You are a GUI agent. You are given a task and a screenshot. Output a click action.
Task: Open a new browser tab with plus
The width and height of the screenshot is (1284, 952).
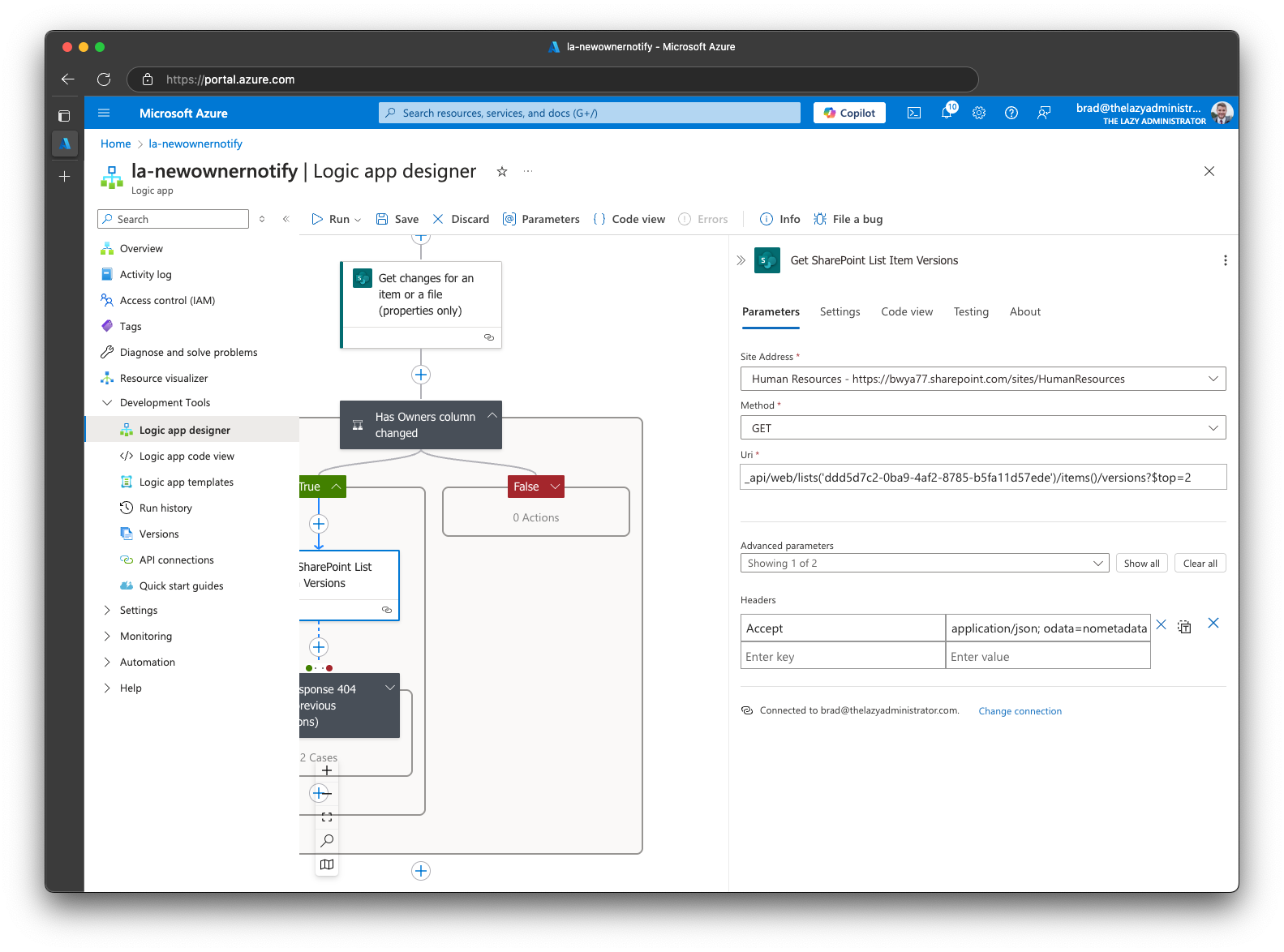tap(65, 176)
